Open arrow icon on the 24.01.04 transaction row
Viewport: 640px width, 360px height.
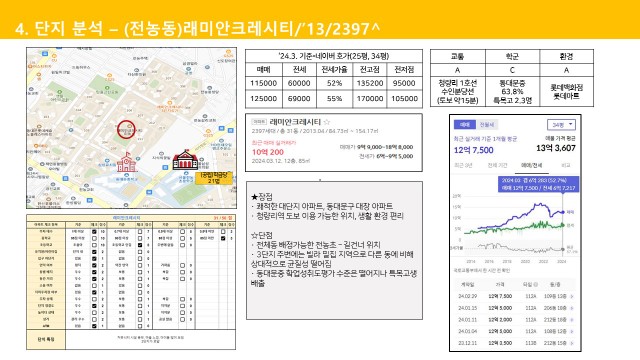[x=572, y=331]
